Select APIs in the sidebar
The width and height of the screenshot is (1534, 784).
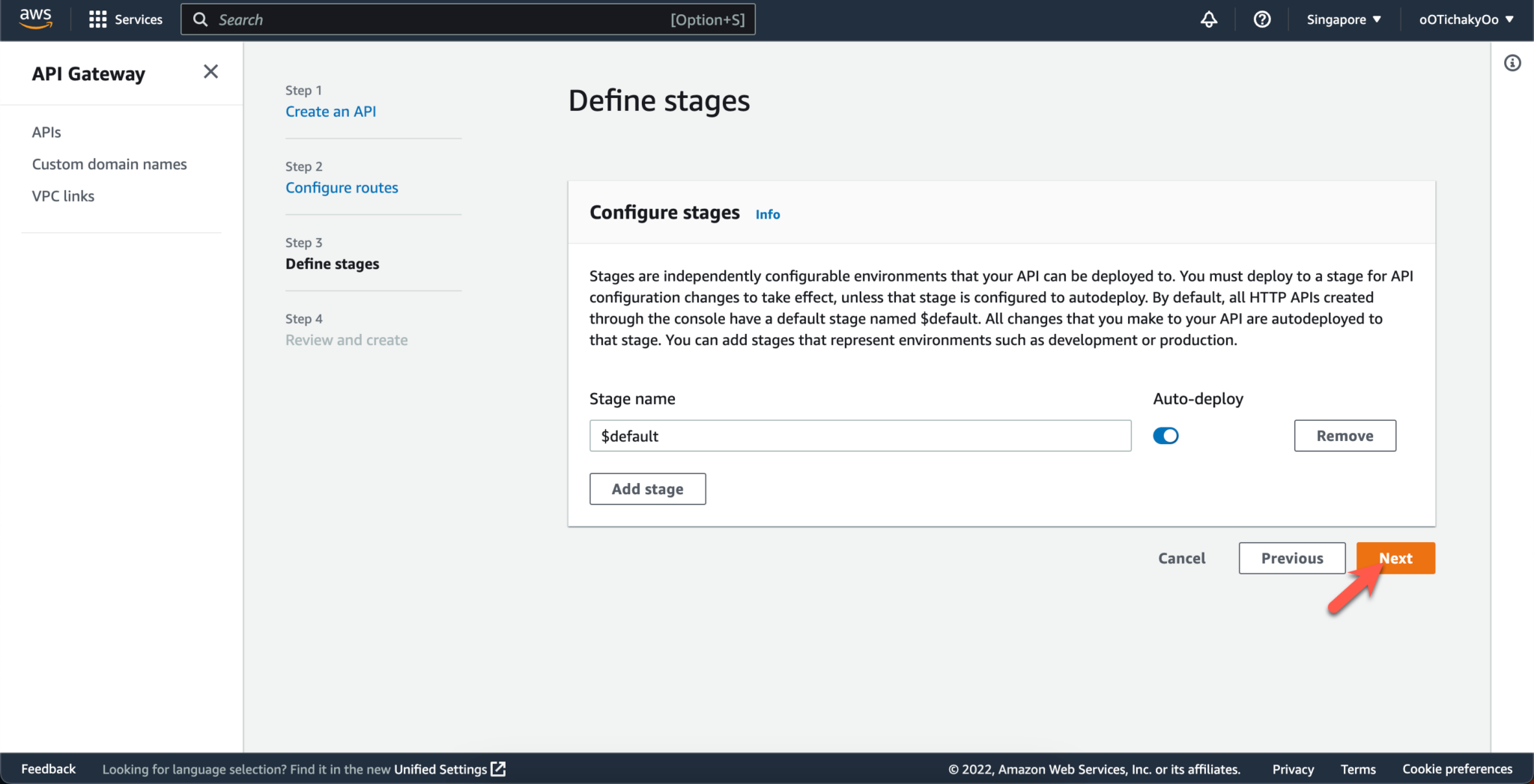[x=46, y=132]
